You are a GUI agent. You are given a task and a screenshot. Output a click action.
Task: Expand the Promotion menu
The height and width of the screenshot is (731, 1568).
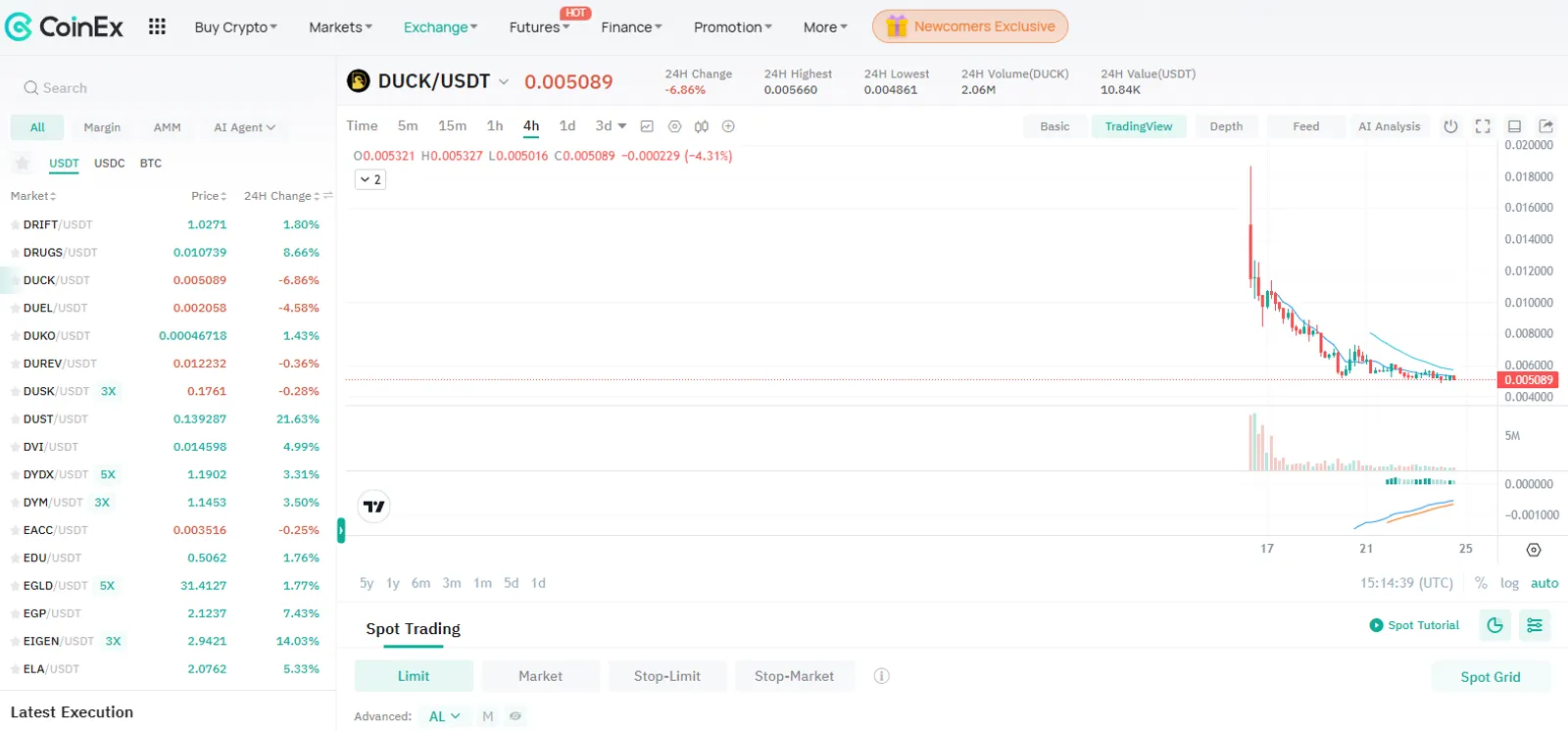[x=732, y=27]
